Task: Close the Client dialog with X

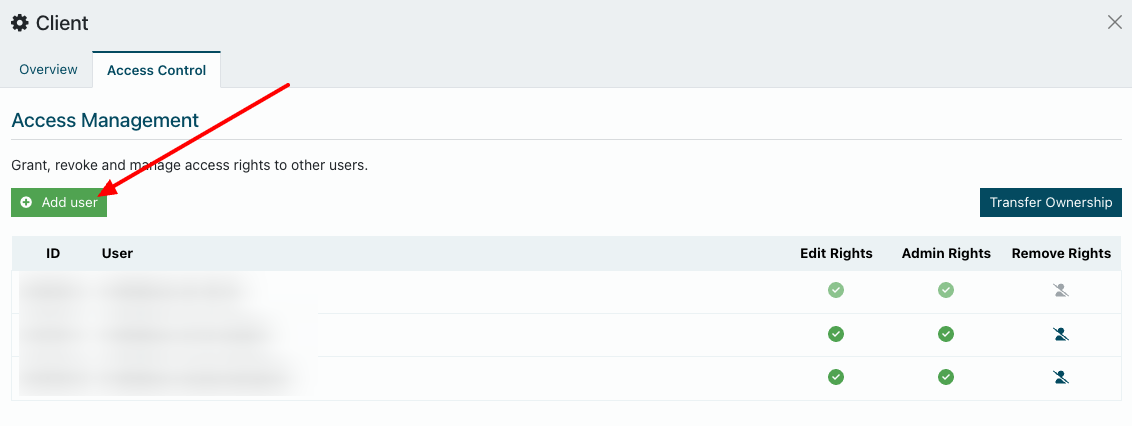Action: click(1114, 22)
